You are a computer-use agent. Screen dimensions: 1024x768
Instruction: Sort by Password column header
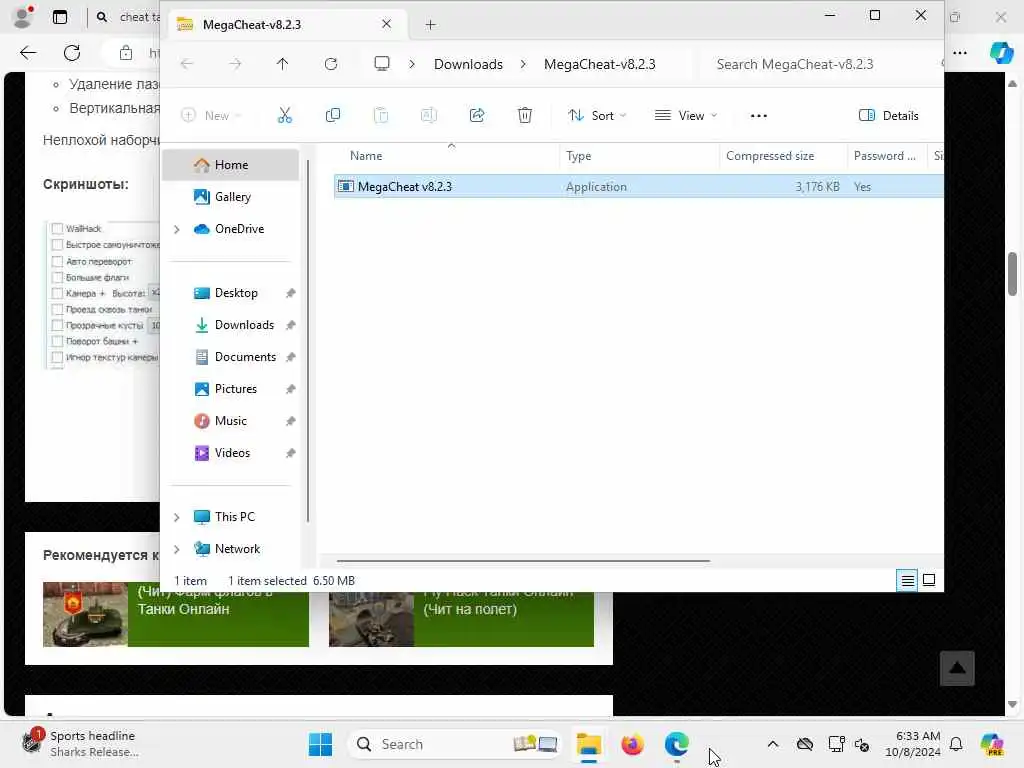[x=886, y=155]
